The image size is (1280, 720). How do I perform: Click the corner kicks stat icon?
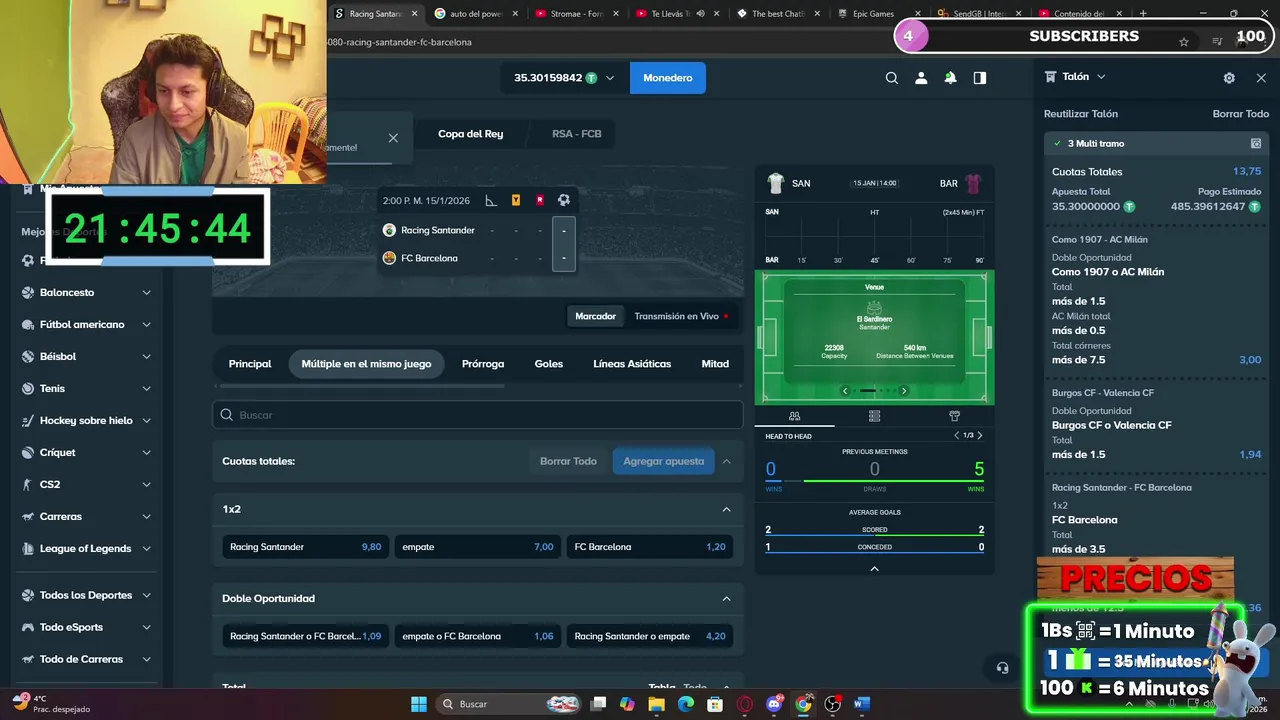(x=491, y=200)
